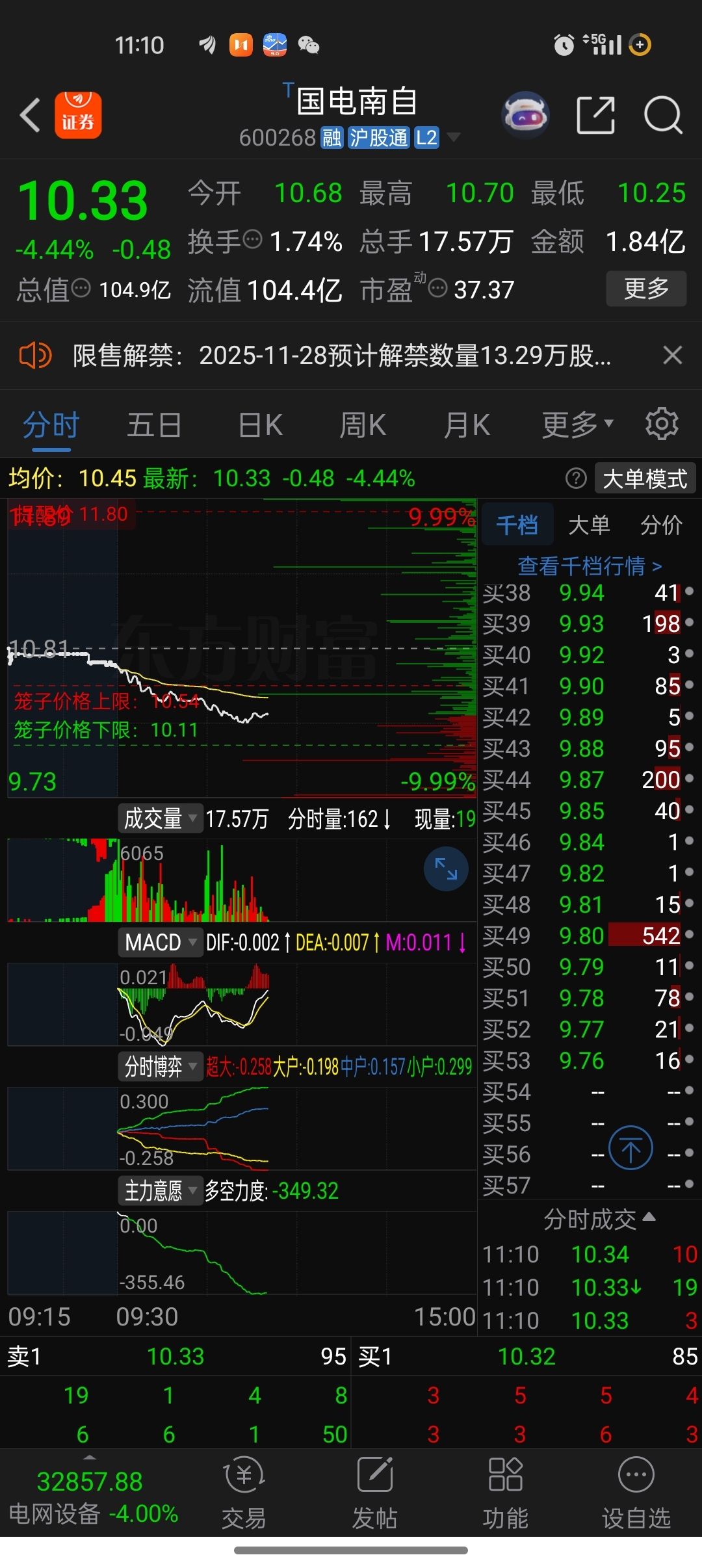
Task: Tap the 换手 info icon
Action: pos(253,239)
